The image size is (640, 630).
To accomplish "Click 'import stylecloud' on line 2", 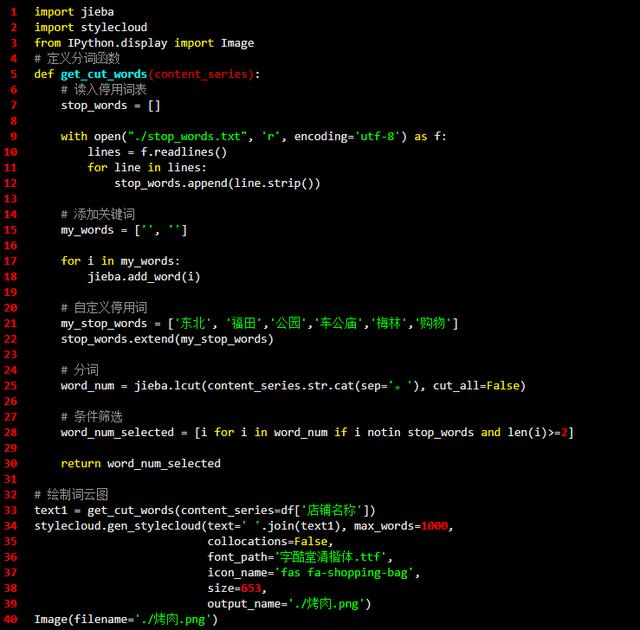I will point(91,27).
